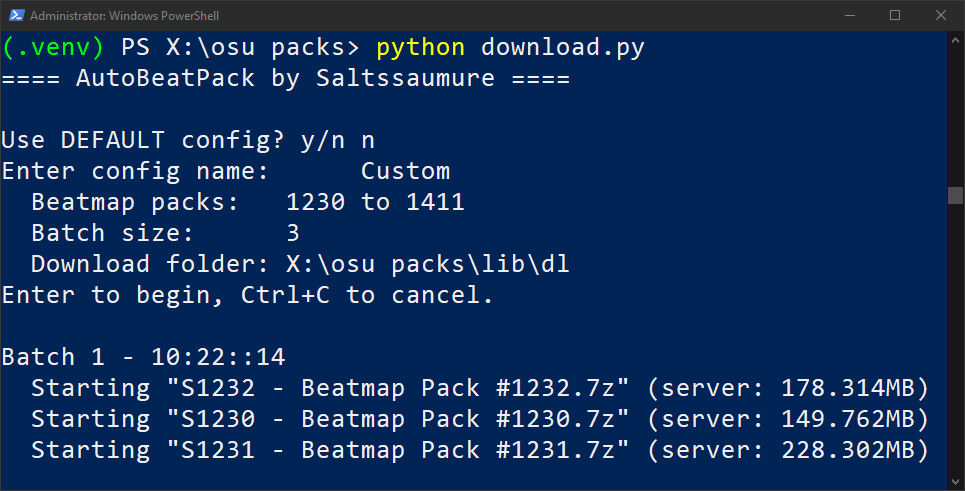The image size is (965, 491).
Task: Click the vertical scrollbar thumb
Action: click(x=955, y=196)
